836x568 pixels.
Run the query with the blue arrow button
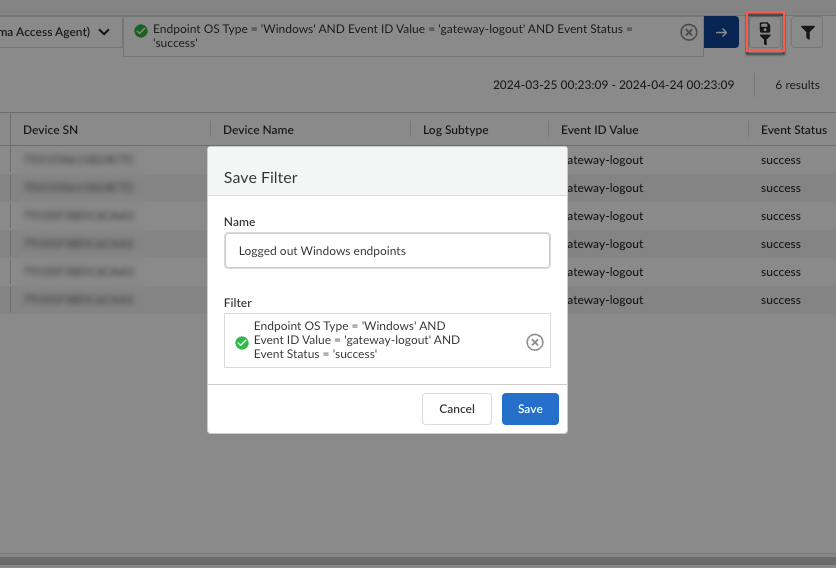(x=721, y=33)
